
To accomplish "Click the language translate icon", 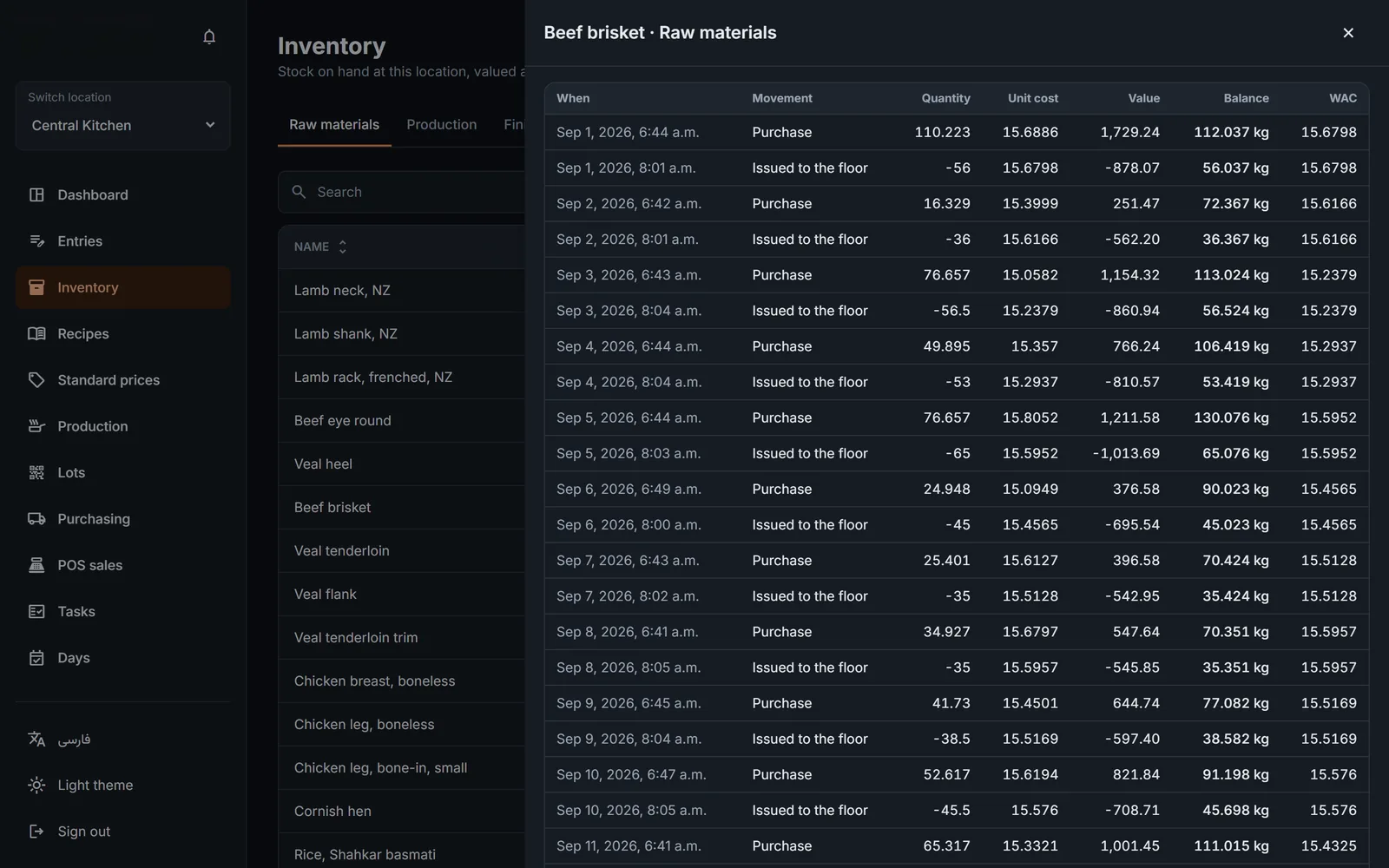I will 36,739.
